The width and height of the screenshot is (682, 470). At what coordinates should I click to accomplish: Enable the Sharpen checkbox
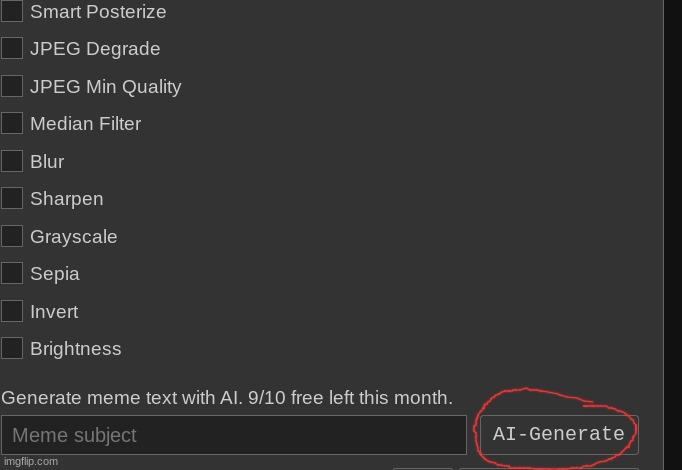point(12,198)
